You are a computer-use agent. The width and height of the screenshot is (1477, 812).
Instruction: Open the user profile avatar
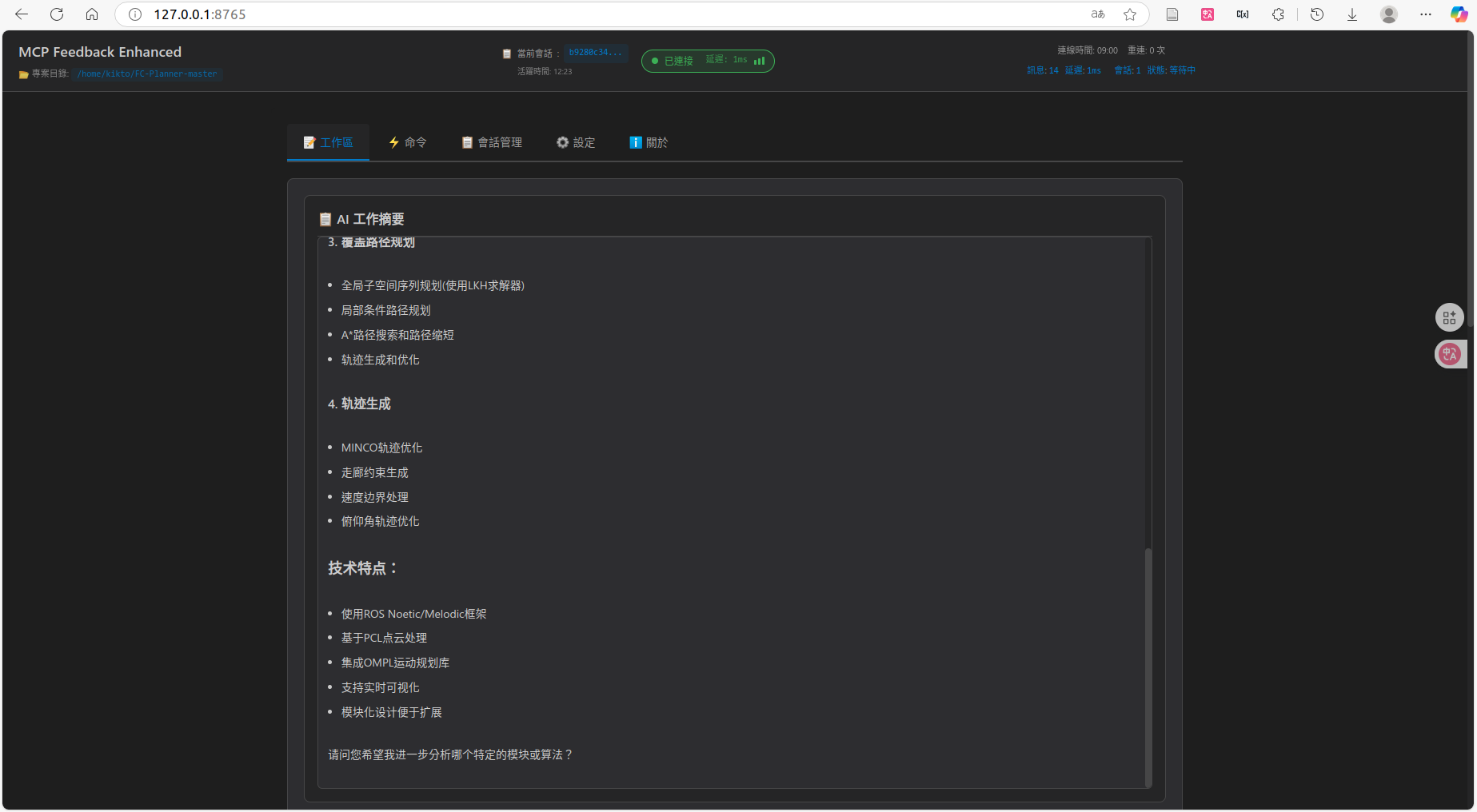(1389, 14)
